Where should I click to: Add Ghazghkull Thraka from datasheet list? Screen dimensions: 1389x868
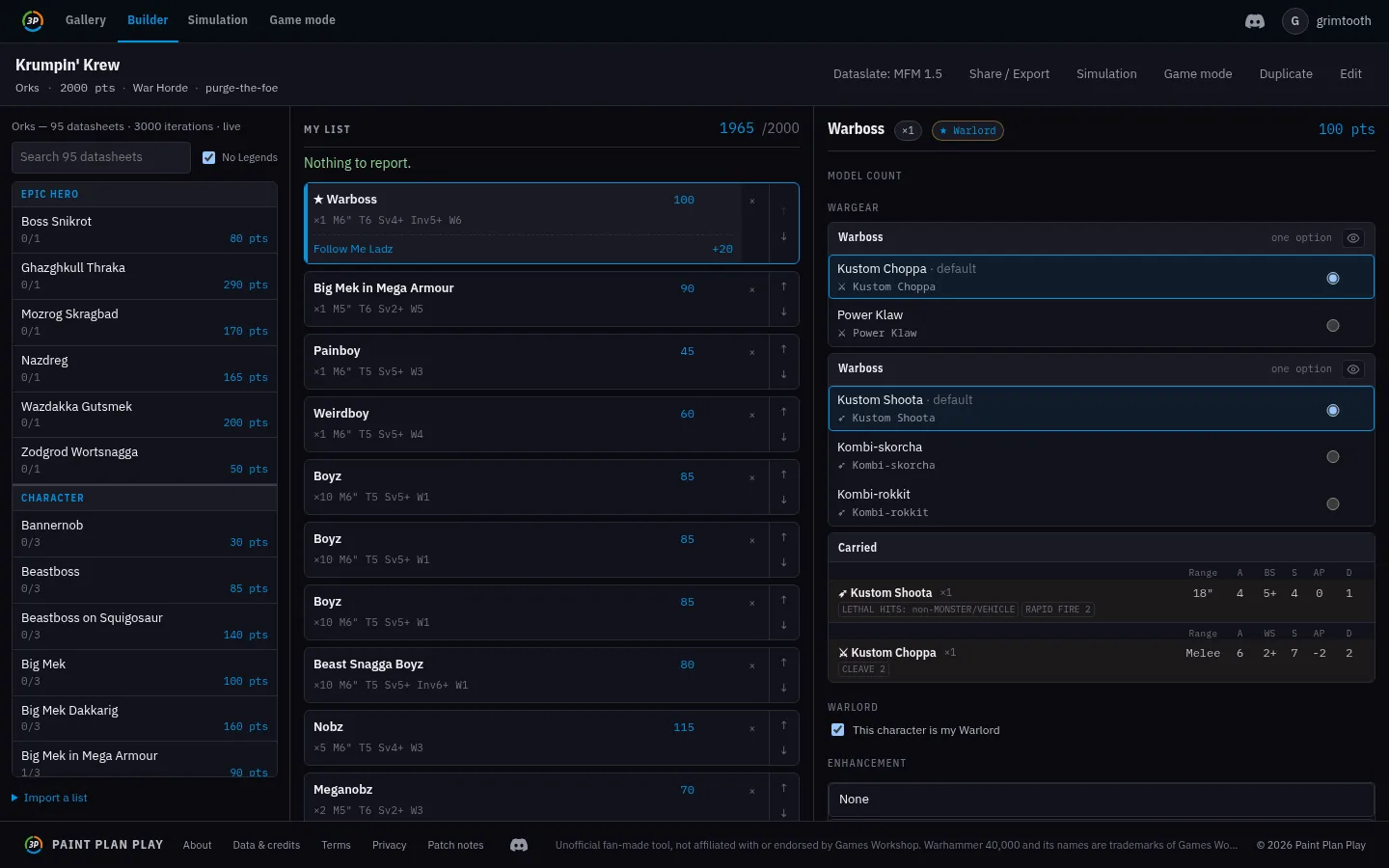[x=145, y=276]
